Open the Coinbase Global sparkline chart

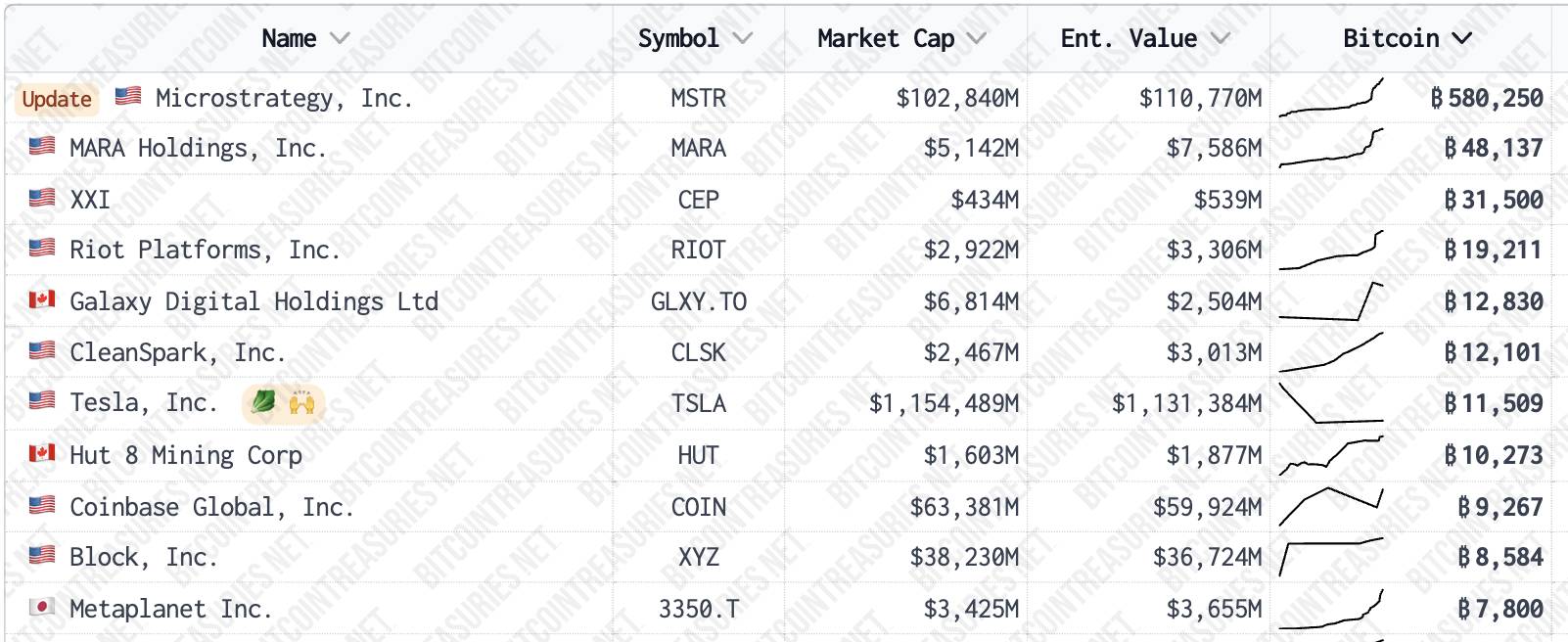[1331, 506]
